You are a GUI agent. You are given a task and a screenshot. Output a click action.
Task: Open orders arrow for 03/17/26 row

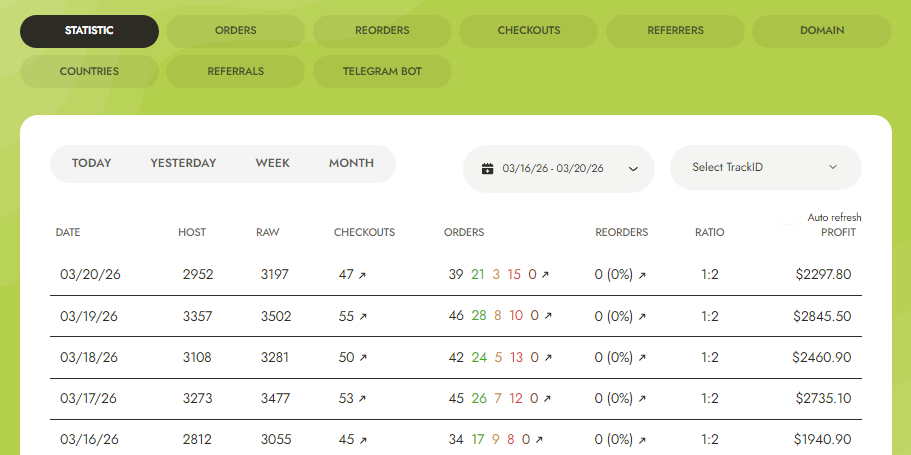[547, 399]
